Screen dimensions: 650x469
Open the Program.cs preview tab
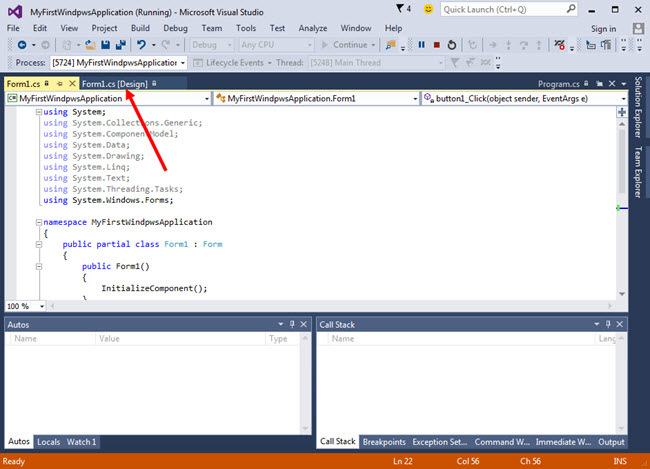coord(558,84)
